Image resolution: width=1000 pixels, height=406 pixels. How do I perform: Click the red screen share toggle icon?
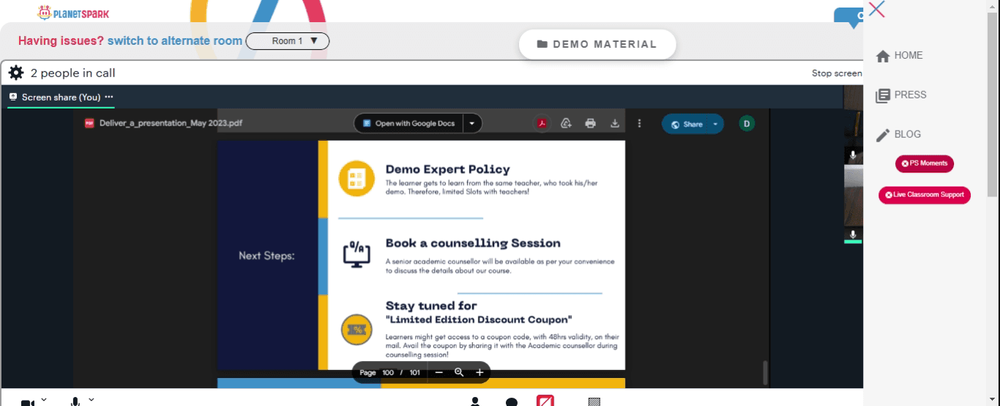click(x=545, y=401)
